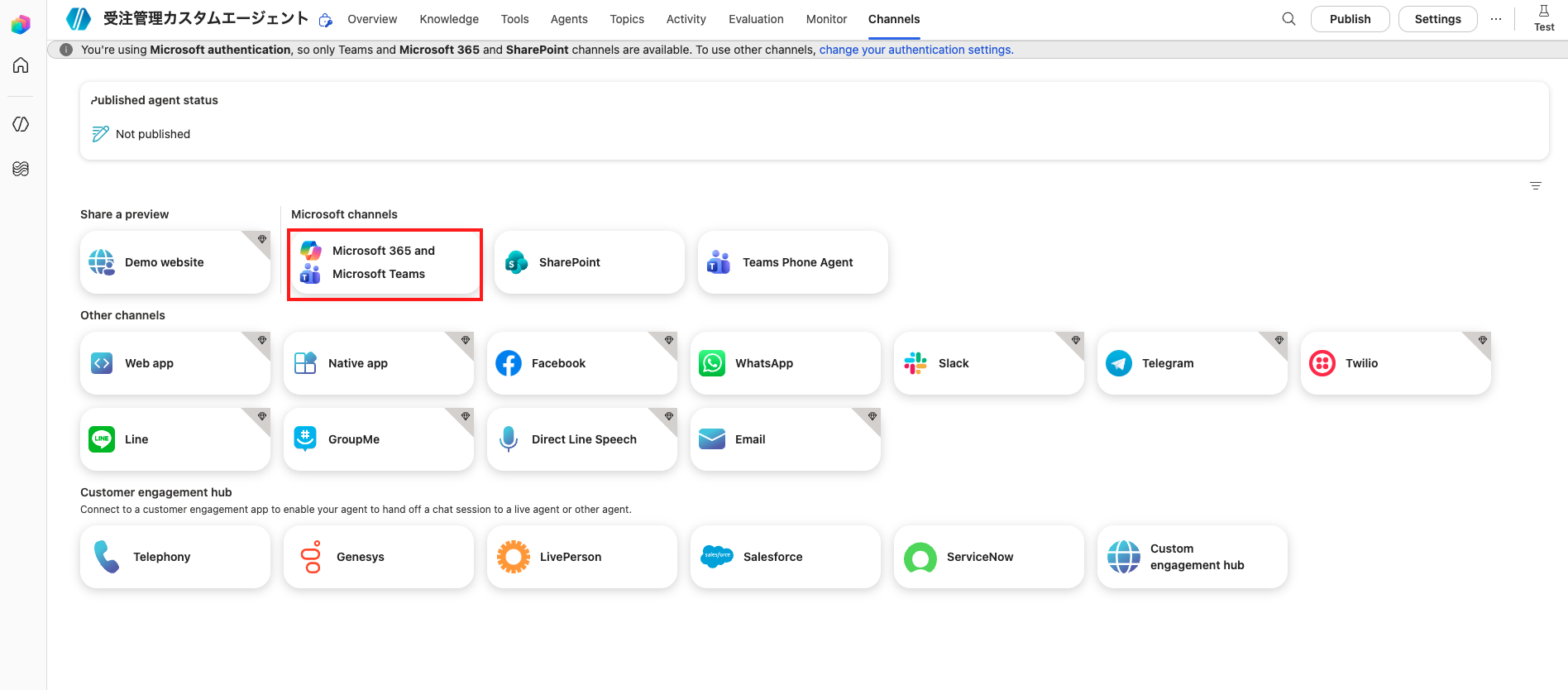
Task: Open the LivePerson channel icon
Action: tap(514, 557)
